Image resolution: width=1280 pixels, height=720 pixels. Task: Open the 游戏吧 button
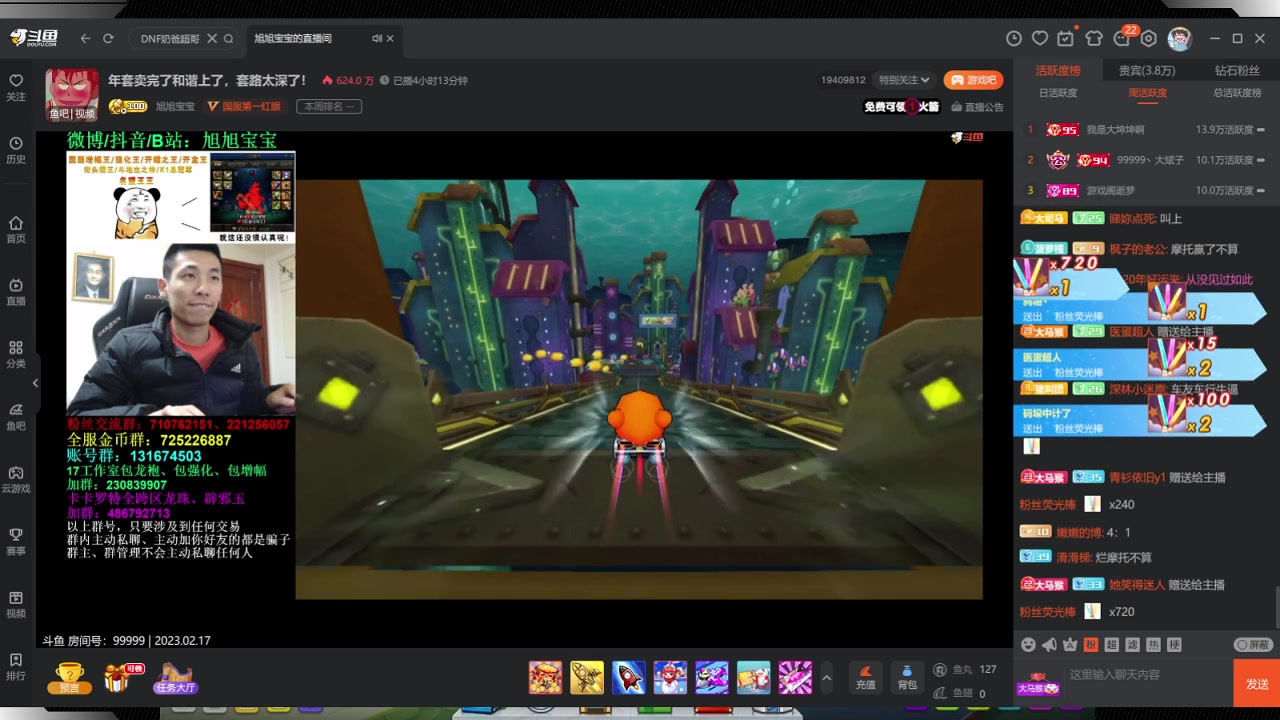pyautogui.click(x=974, y=80)
